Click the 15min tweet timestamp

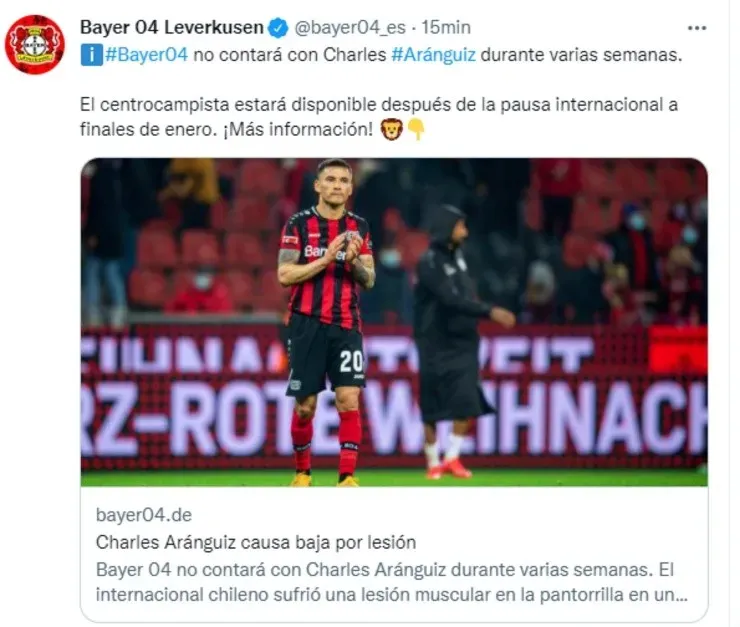446,27
